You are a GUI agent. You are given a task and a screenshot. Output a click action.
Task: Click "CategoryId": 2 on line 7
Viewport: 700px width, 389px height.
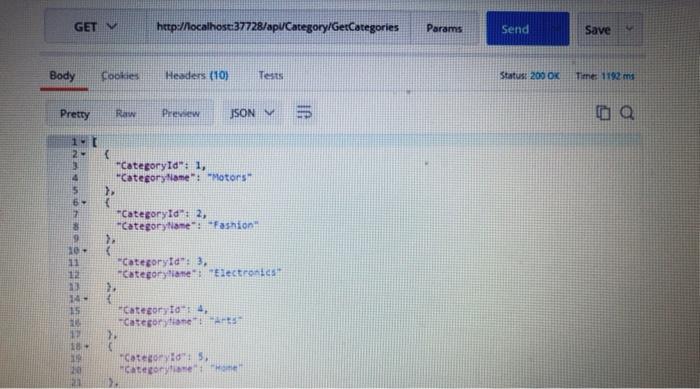pyautogui.click(x=162, y=214)
